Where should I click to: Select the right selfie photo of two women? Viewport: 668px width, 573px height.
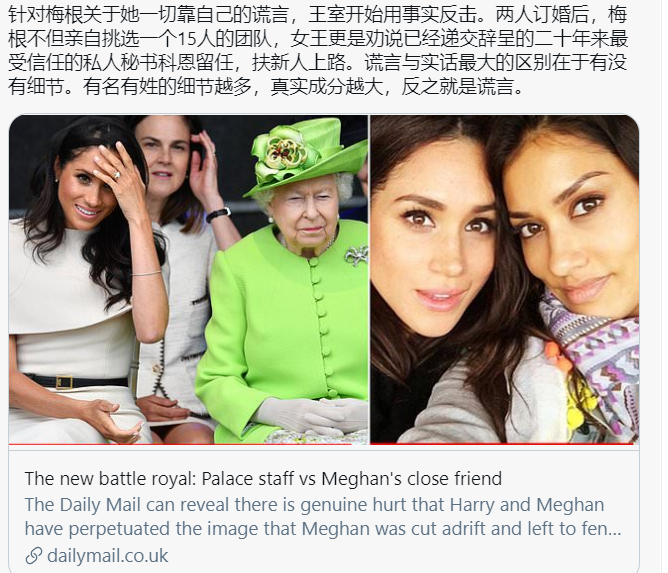505,279
